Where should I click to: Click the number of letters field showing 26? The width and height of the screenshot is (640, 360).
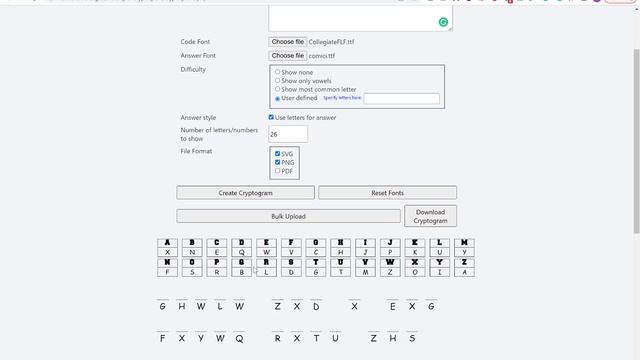tap(288, 134)
